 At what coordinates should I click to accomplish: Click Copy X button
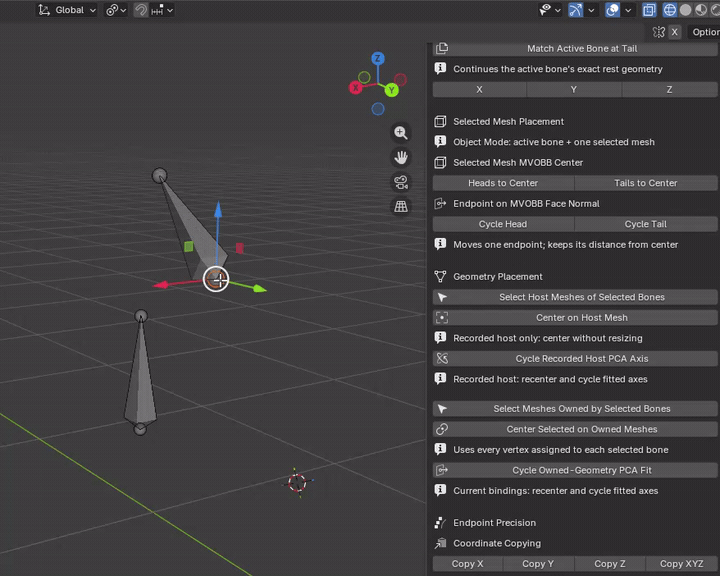(467, 564)
